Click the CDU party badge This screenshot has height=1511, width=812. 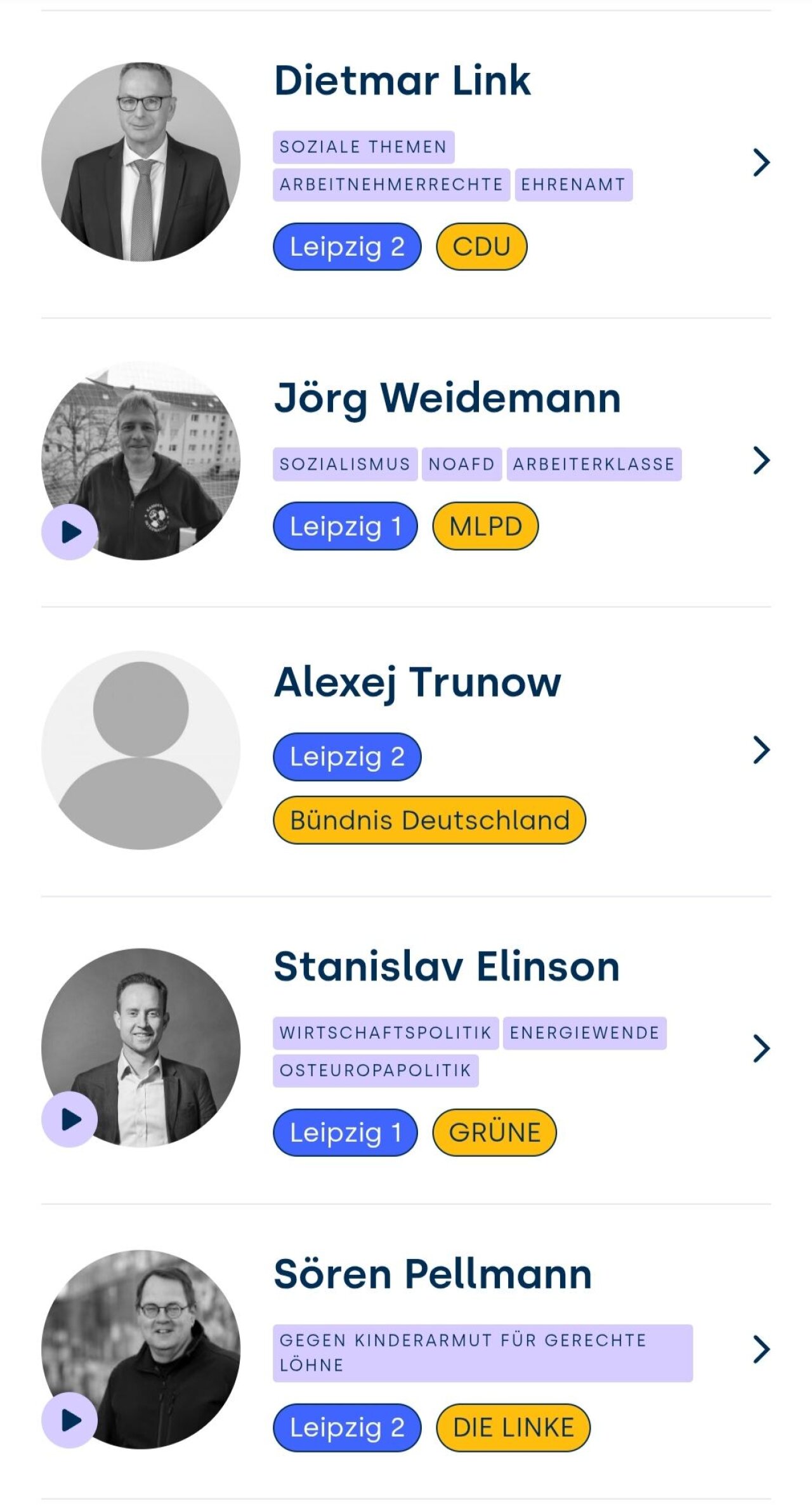tap(481, 247)
